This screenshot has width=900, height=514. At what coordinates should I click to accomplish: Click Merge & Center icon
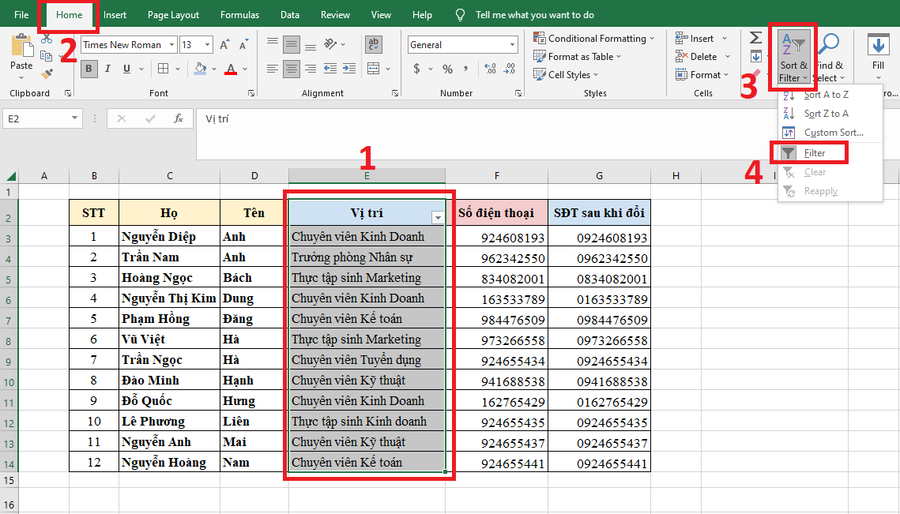(x=373, y=69)
